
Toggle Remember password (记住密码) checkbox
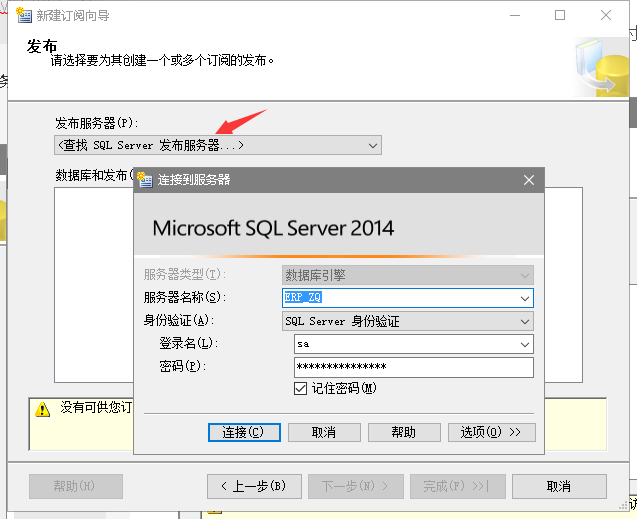pyautogui.click(x=300, y=389)
